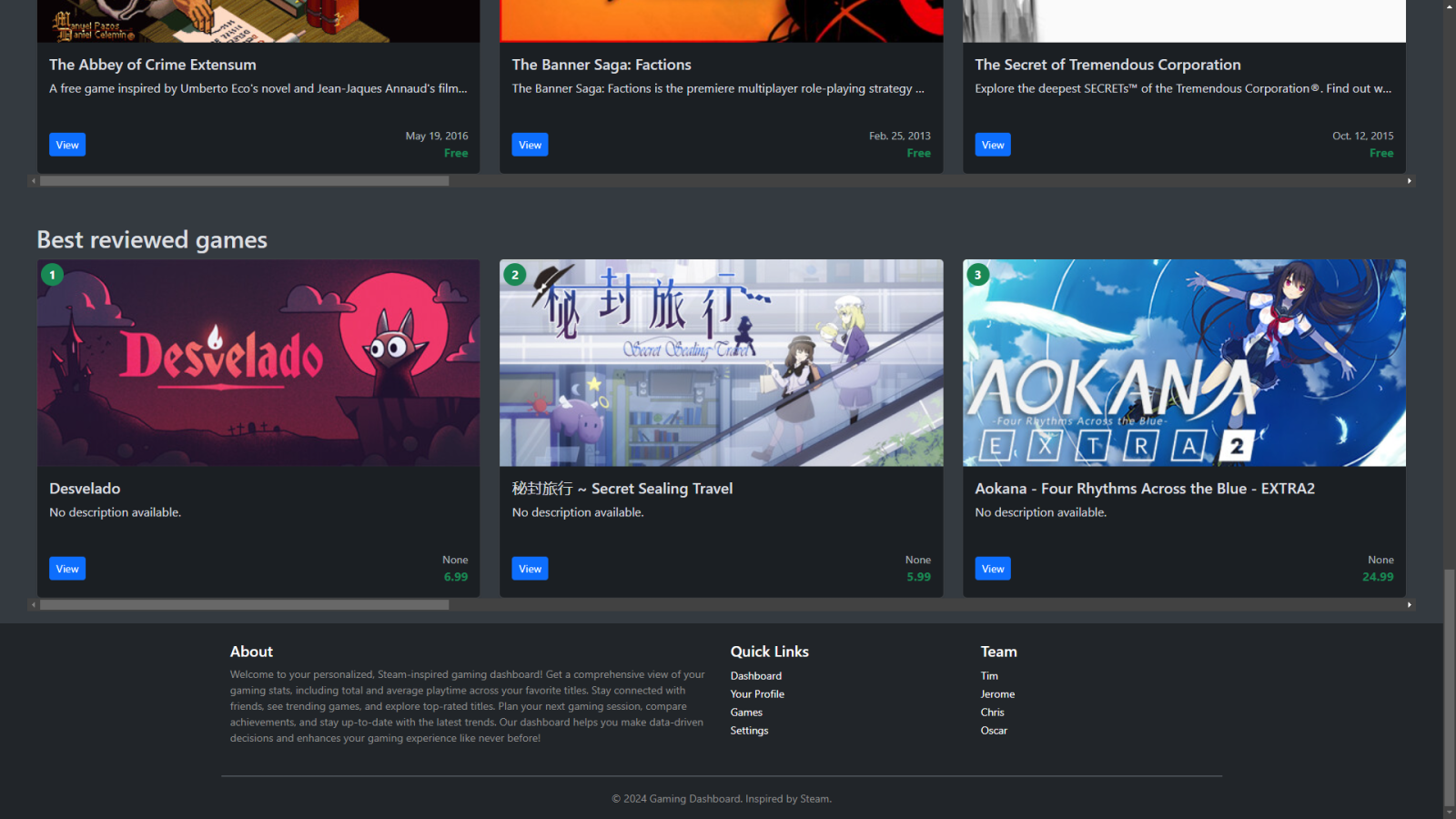Click the right arrow of the top carousel scrollbar
This screenshot has height=819, width=1456.
coord(1410,180)
